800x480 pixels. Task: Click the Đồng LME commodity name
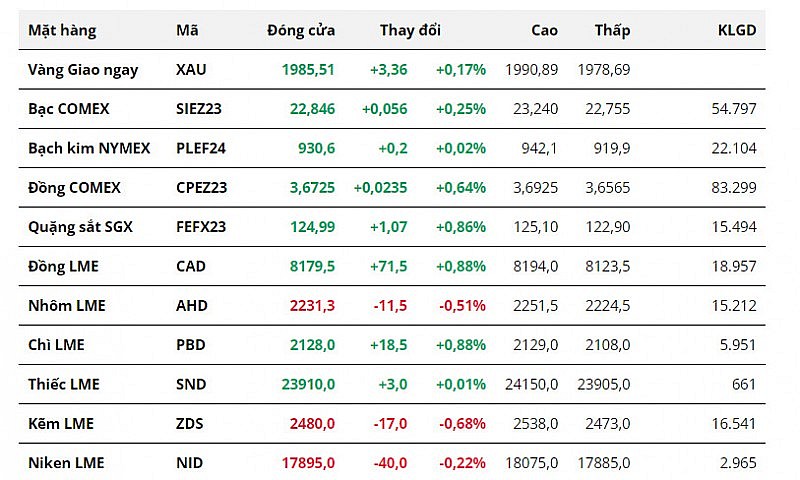pos(63,266)
